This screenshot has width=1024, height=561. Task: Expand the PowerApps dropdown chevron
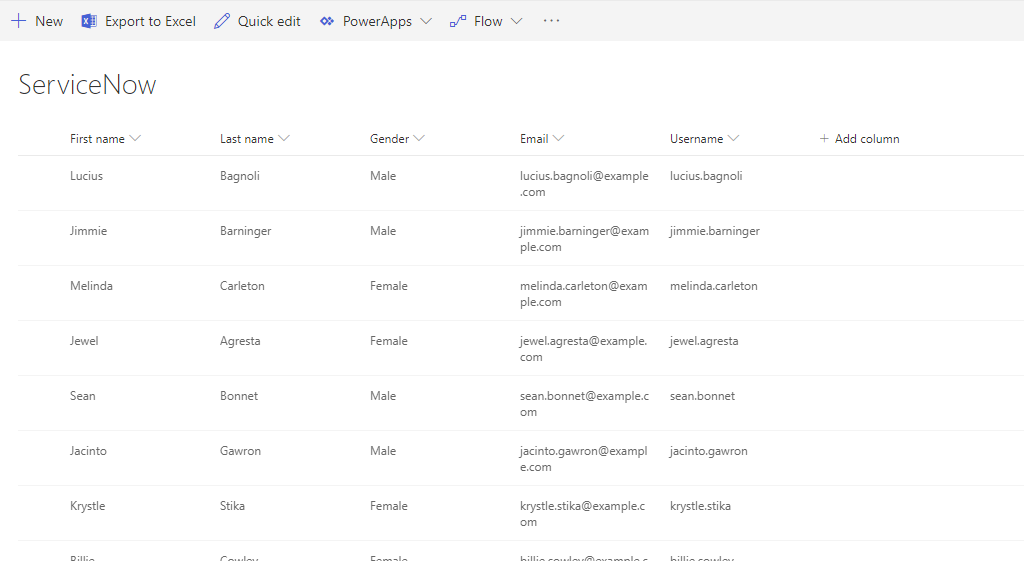click(x=426, y=21)
